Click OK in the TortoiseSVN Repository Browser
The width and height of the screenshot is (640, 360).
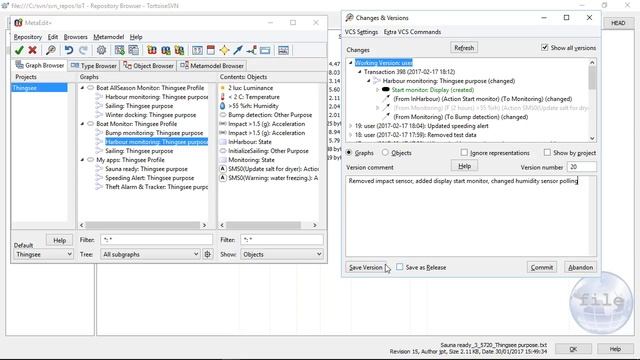573,349
